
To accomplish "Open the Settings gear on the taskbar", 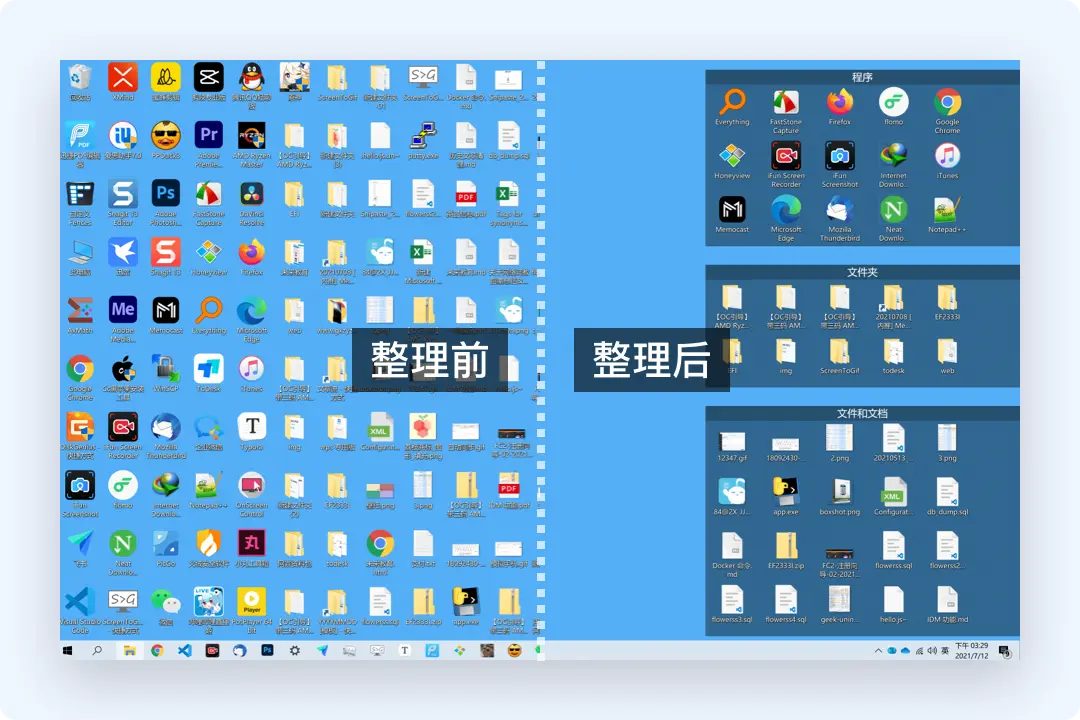I will 295,650.
